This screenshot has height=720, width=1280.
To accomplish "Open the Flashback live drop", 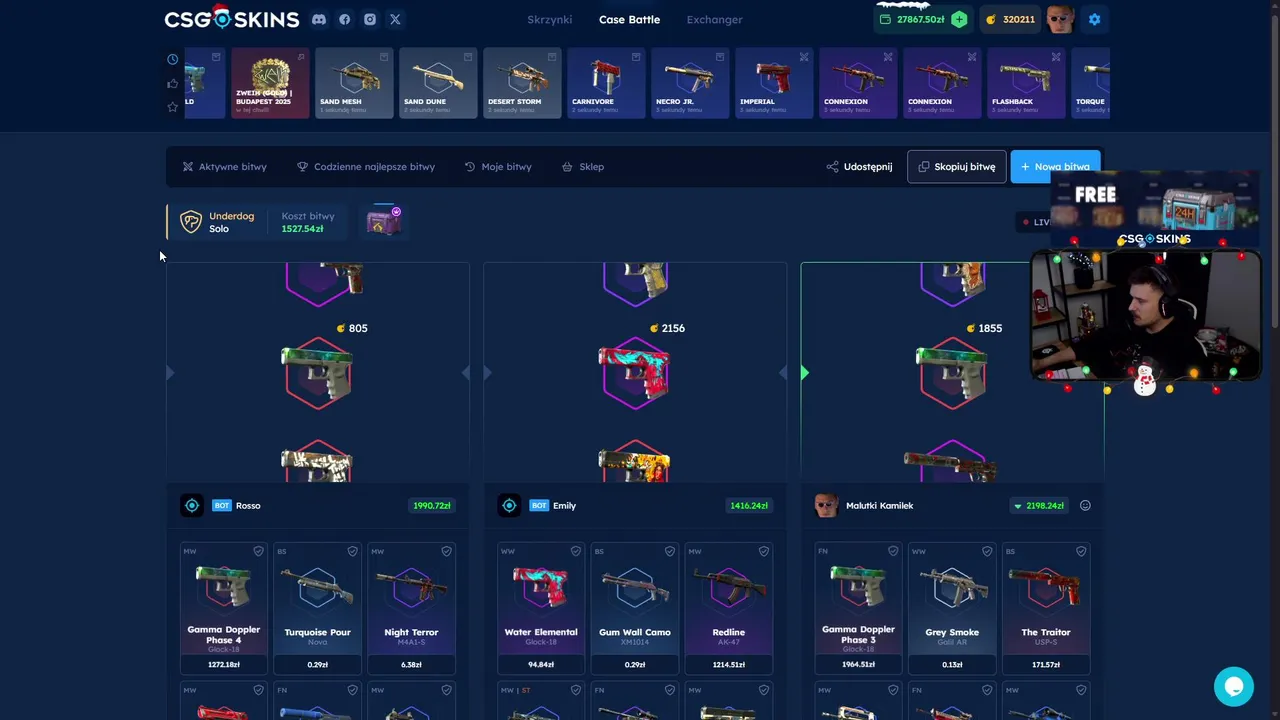I will tap(1026, 83).
